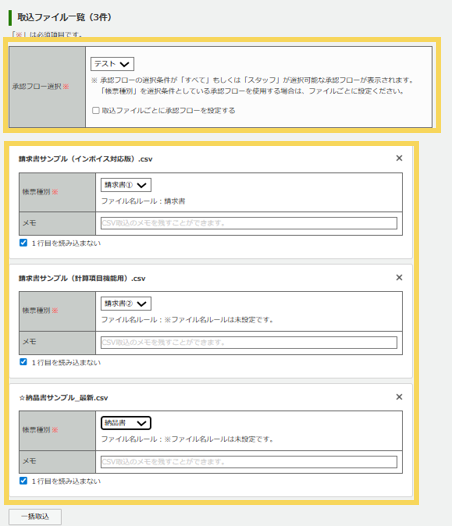
Task: Remove the 請求書サンプル（インボイス対応版）.csv file card
Action: tap(399, 158)
